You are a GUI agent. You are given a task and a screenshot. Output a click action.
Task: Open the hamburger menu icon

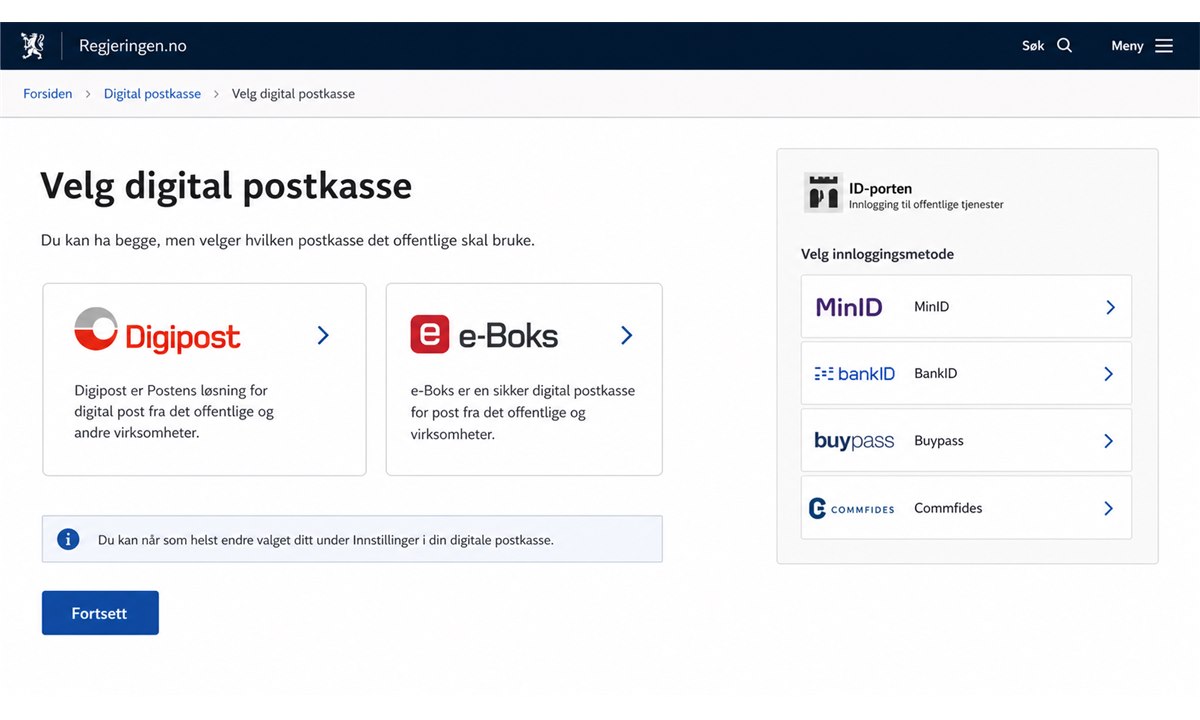click(1164, 46)
